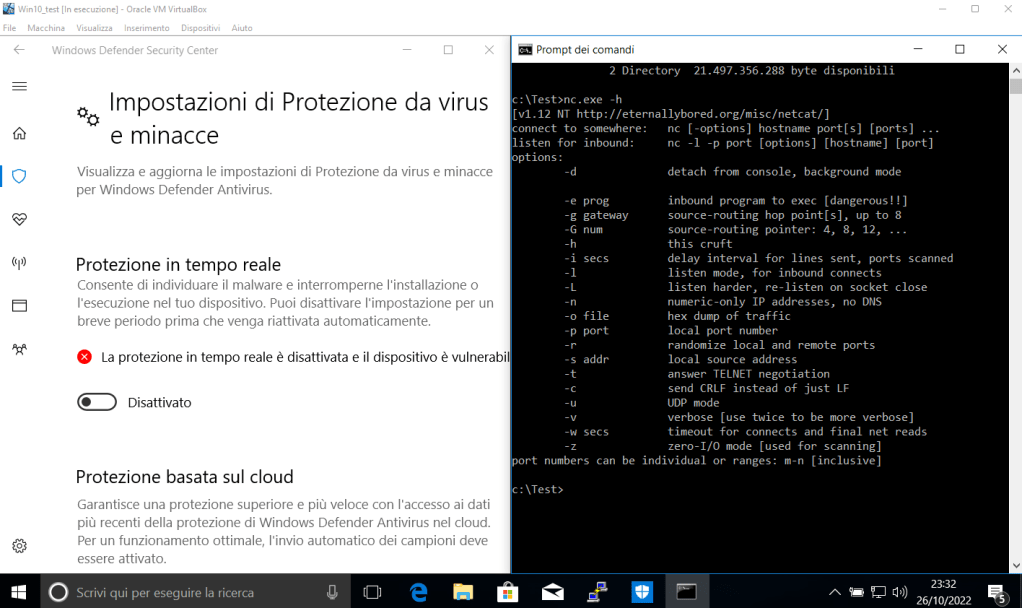The width and height of the screenshot is (1022, 608).
Task: Open the Dispositivi menu in VirtualBox
Action: pyautogui.click(x=200, y=28)
